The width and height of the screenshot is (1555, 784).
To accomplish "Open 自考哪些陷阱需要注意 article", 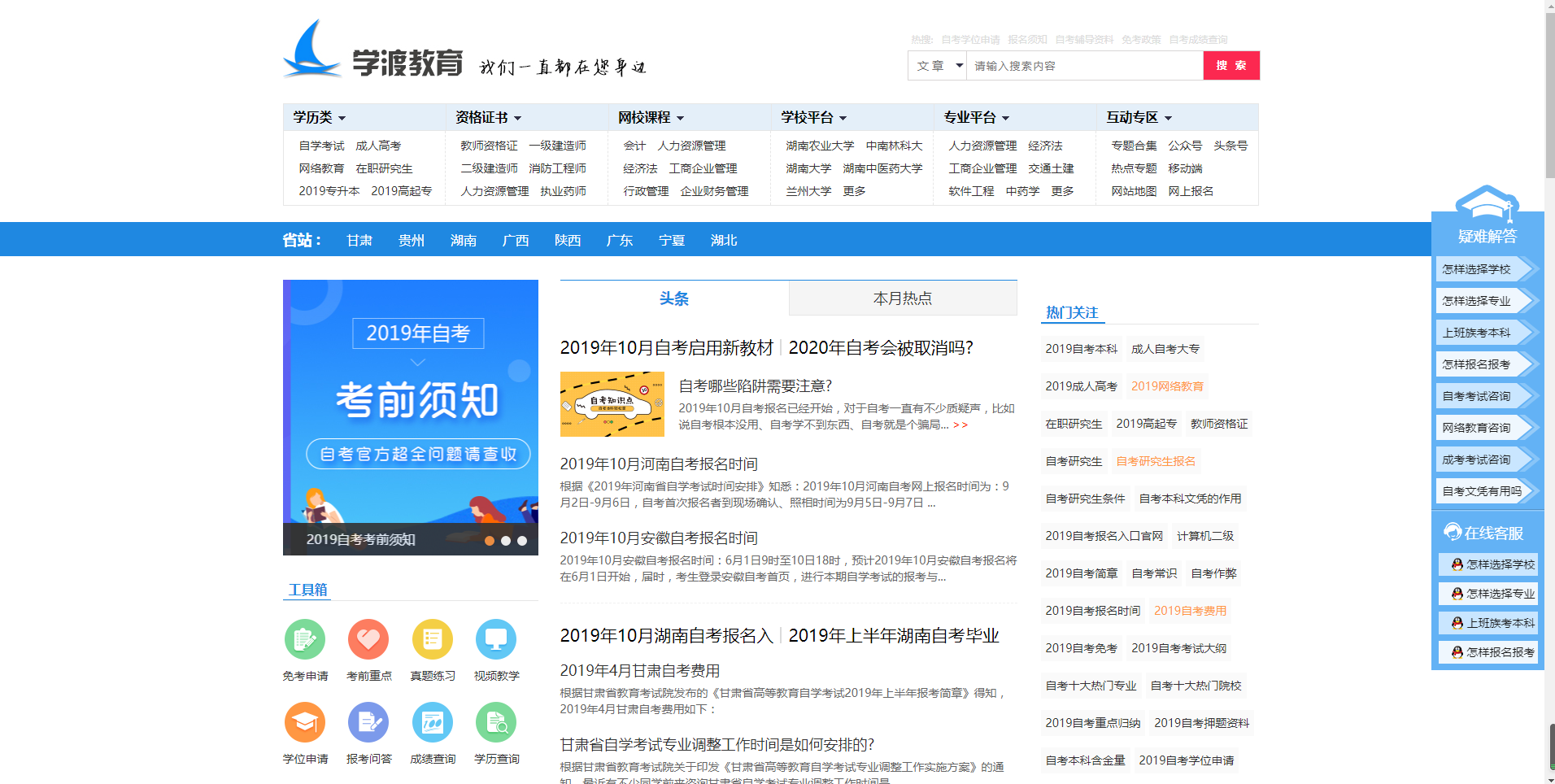I will point(756,385).
